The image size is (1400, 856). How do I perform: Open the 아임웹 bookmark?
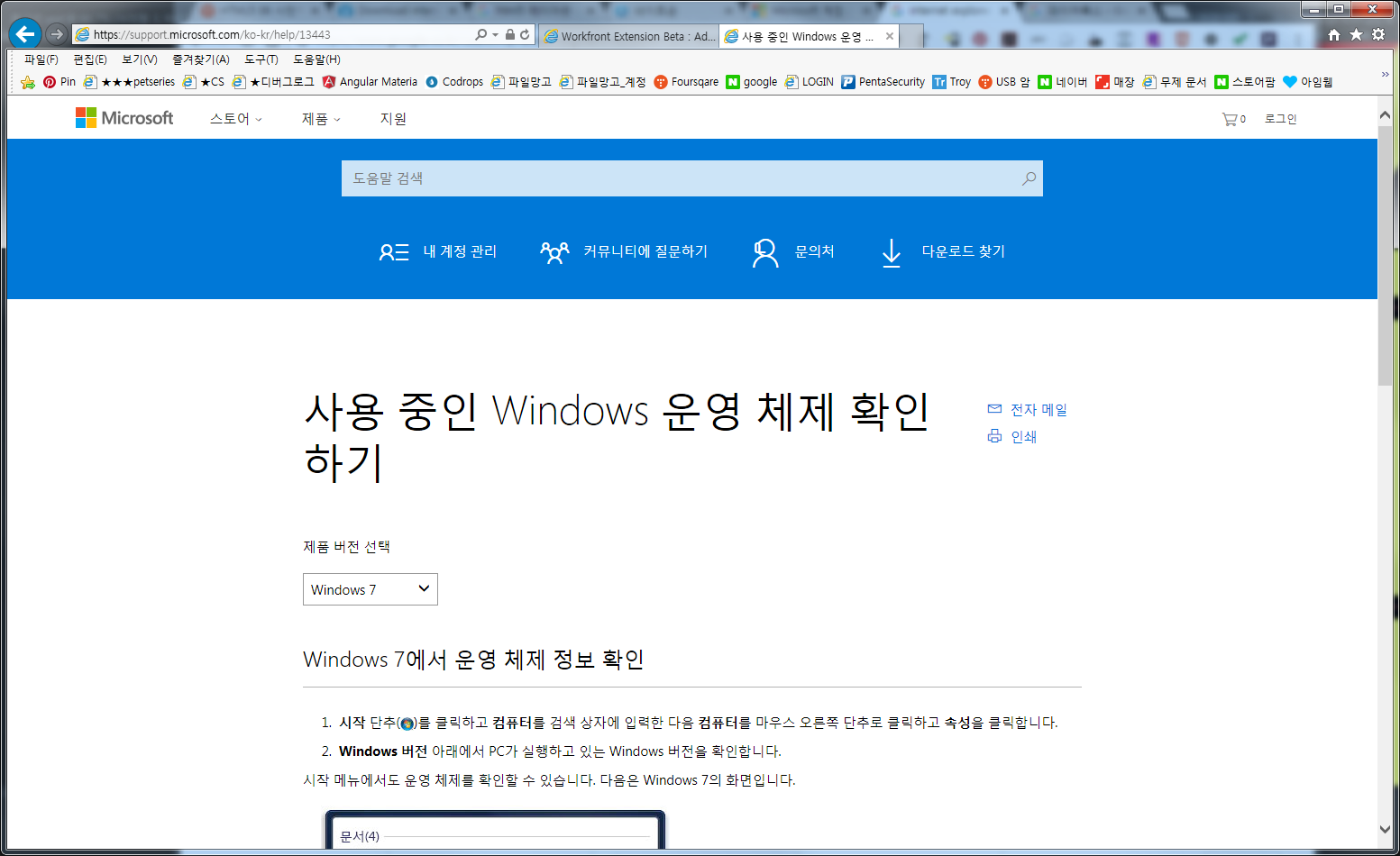(1308, 82)
